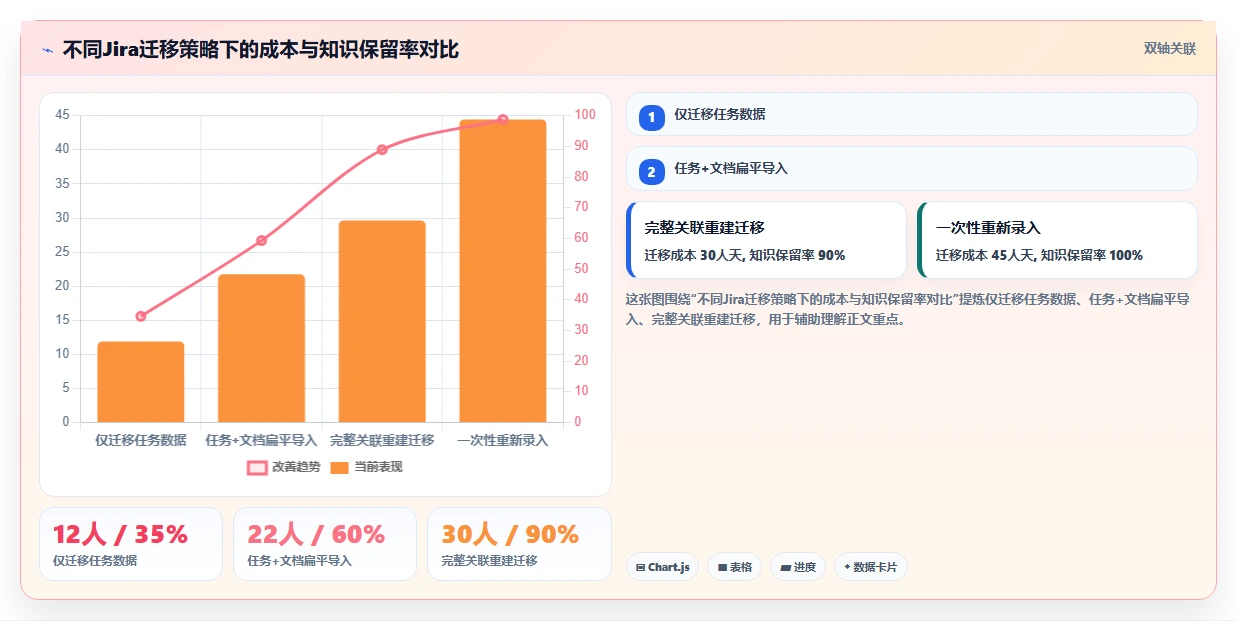Select the 一次性重新录入 detail card
The width and height of the screenshot is (1237, 621).
[x=1057, y=240]
